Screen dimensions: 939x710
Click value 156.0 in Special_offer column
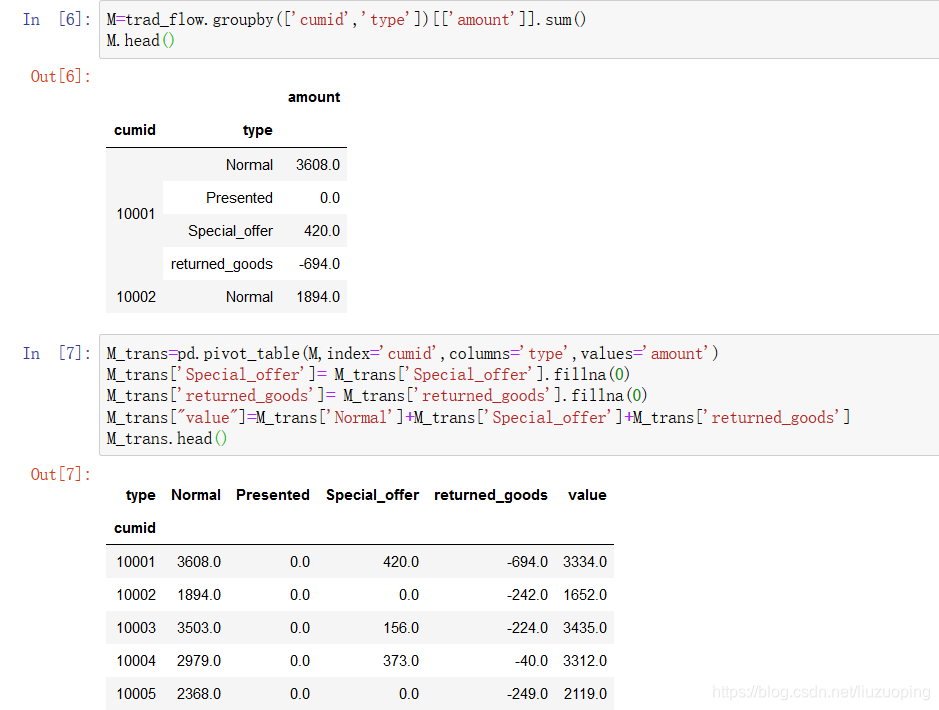coord(401,628)
